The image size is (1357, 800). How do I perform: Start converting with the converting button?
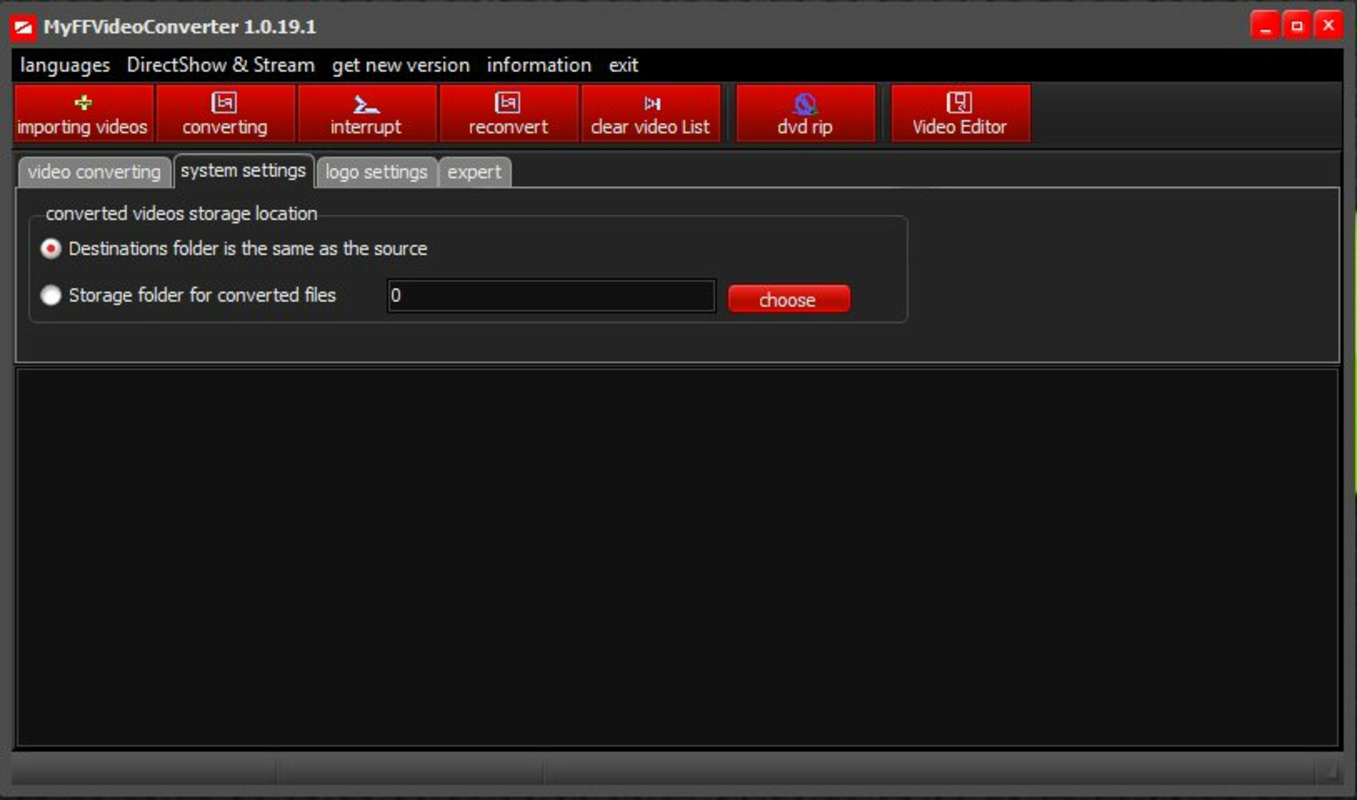coord(226,113)
